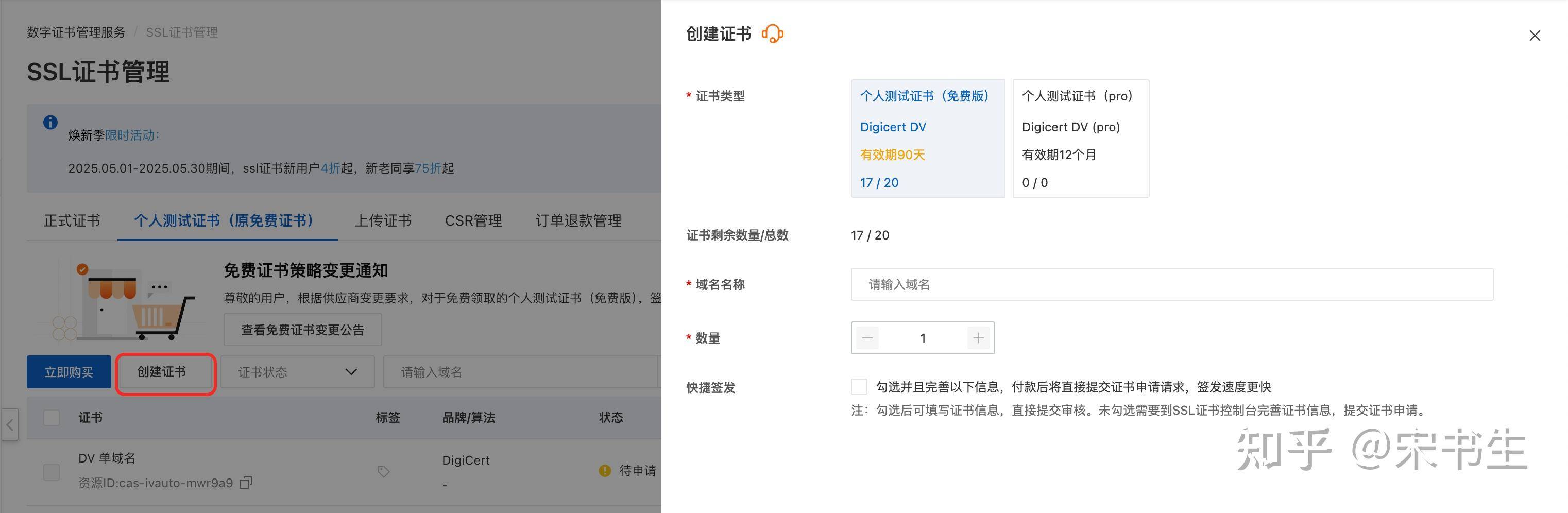Click the 证书 column header
The height and width of the screenshot is (513, 1568).
90,418
